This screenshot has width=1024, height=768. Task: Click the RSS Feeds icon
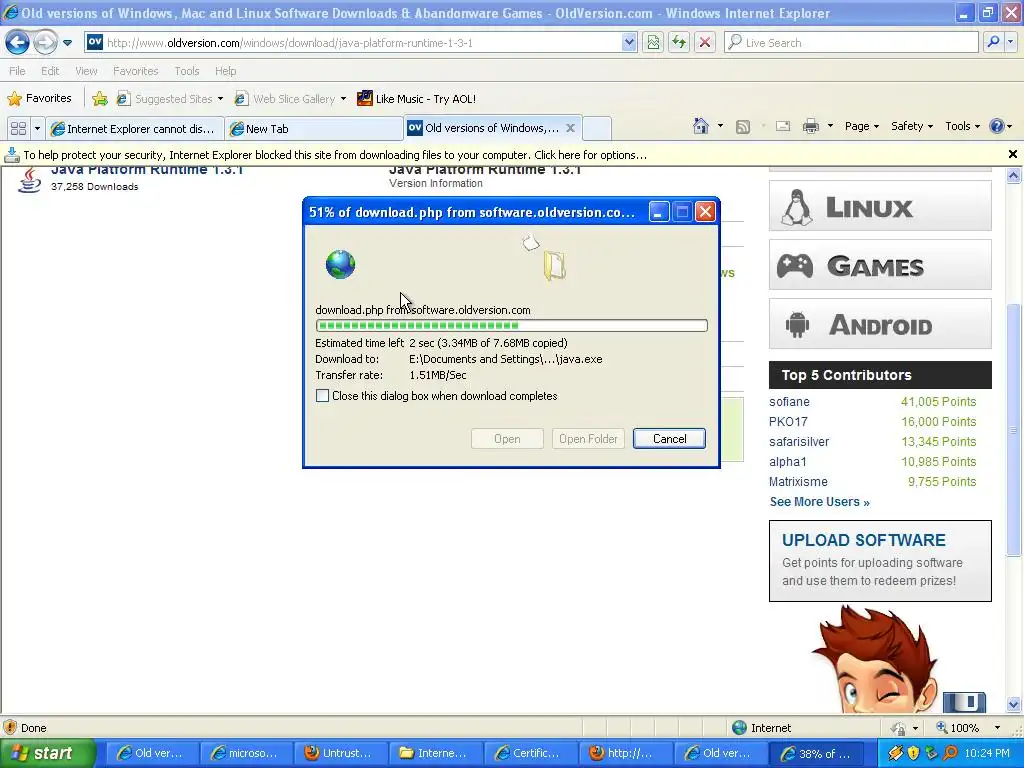coord(743,127)
